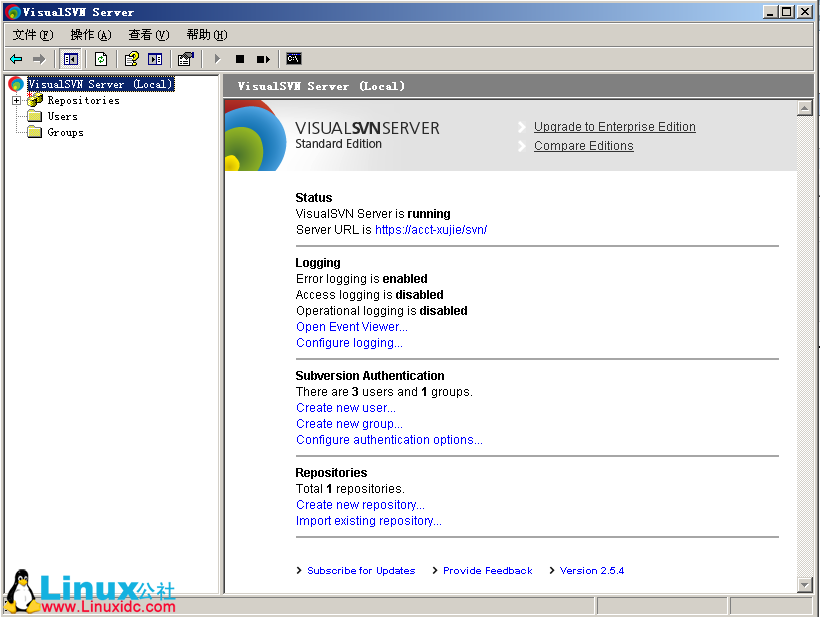Select the Repositories tree item label
The image size is (820, 617).
coord(84,100)
